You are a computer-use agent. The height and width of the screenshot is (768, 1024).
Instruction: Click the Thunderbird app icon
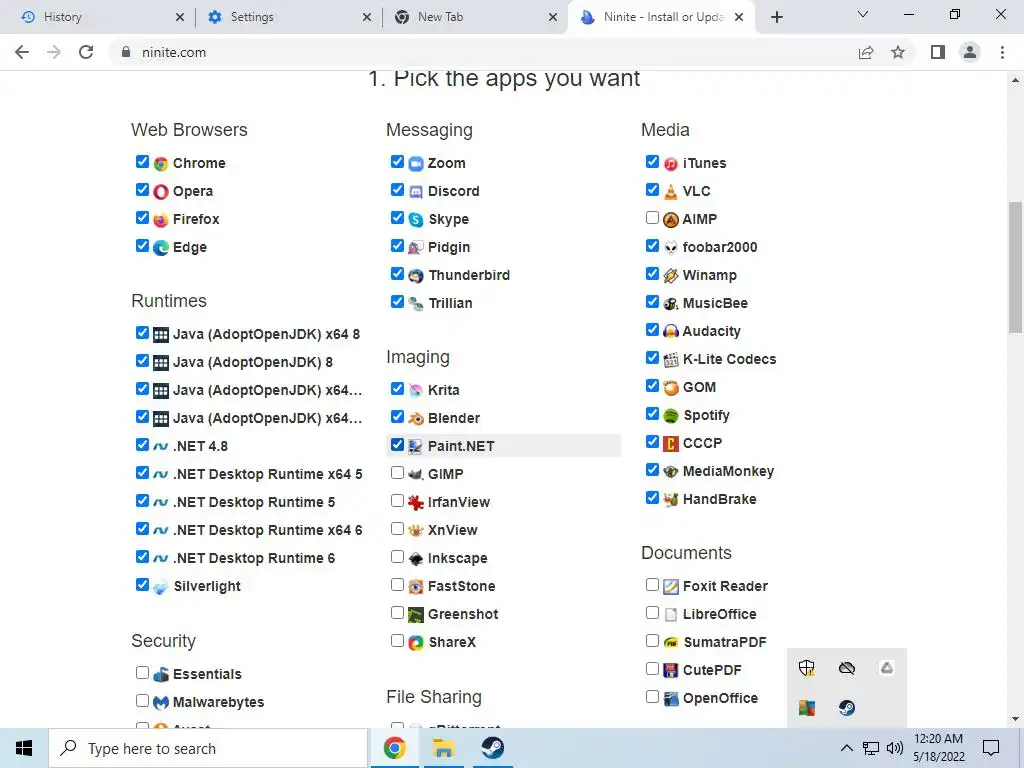pyautogui.click(x=416, y=276)
